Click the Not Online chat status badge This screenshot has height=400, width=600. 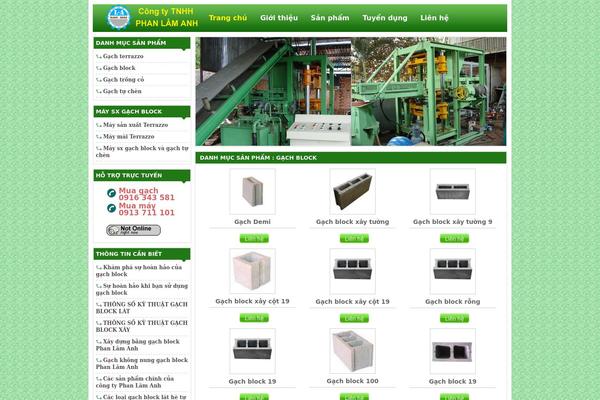(x=133, y=230)
